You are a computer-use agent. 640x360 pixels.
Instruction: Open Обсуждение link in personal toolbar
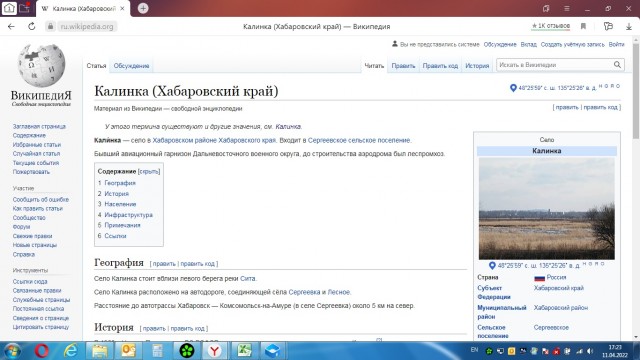(x=500, y=44)
